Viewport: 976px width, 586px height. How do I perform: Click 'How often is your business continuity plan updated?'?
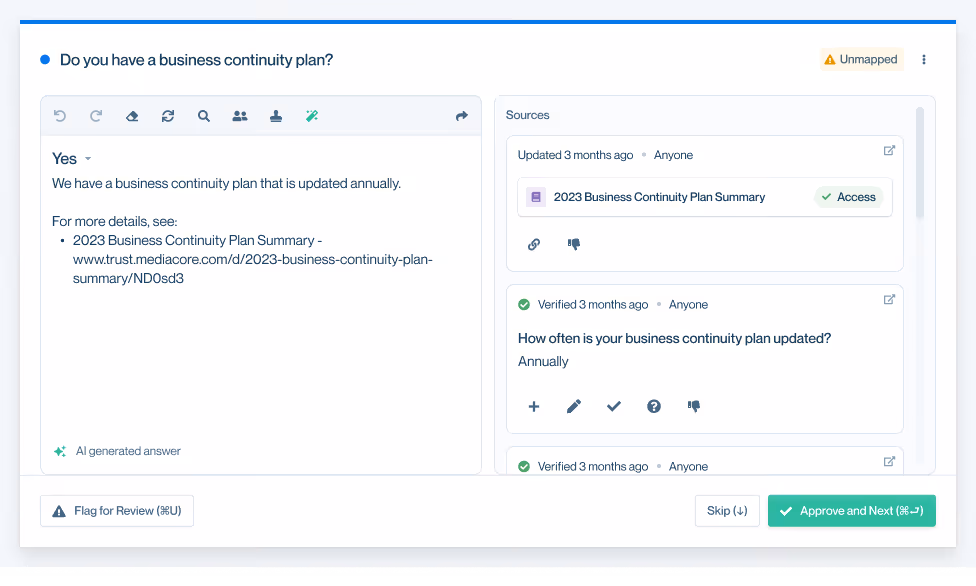click(674, 338)
